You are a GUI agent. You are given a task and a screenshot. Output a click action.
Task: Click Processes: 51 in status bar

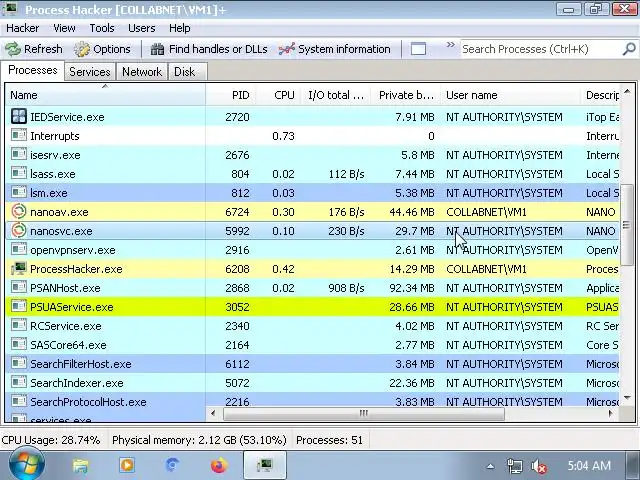click(x=329, y=440)
